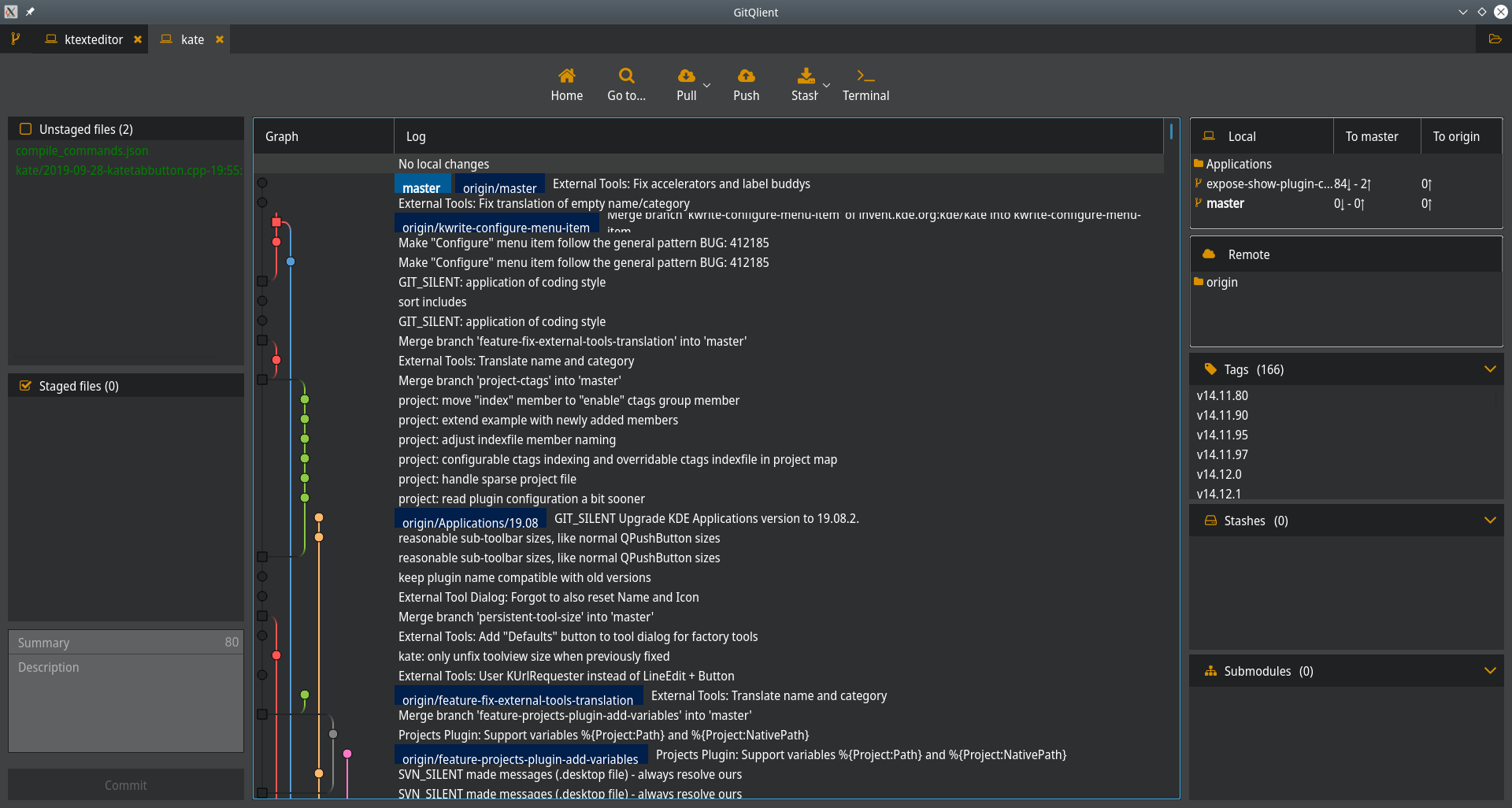Click the Graph column header
The width and height of the screenshot is (1512, 808).
[x=323, y=136]
